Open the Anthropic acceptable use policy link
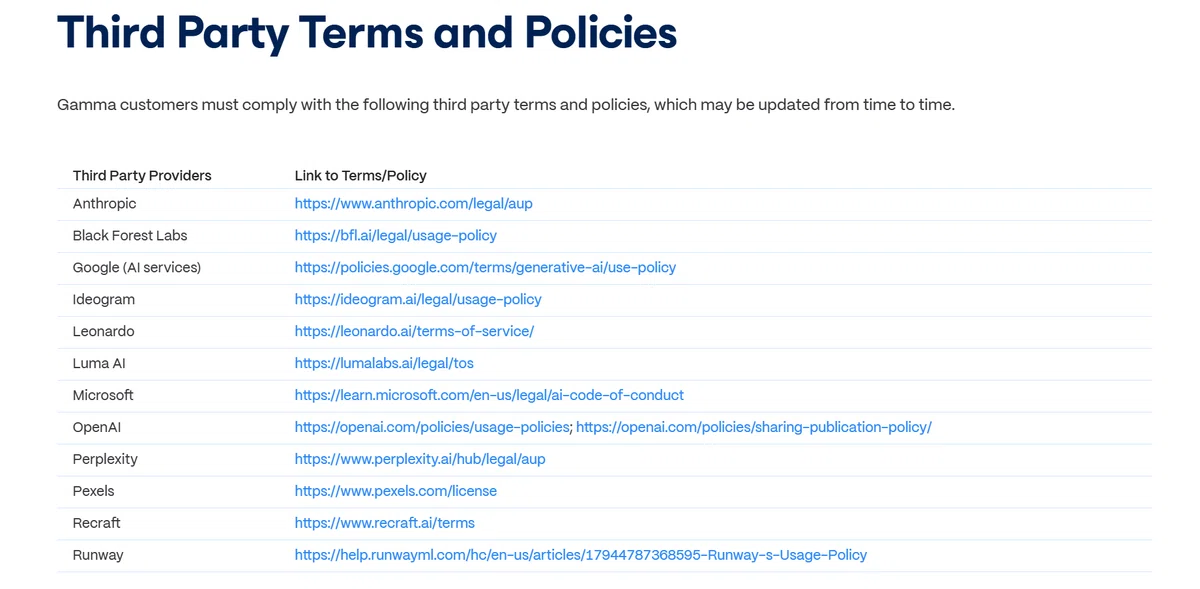Image resolution: width=1200 pixels, height=589 pixels. tap(413, 203)
